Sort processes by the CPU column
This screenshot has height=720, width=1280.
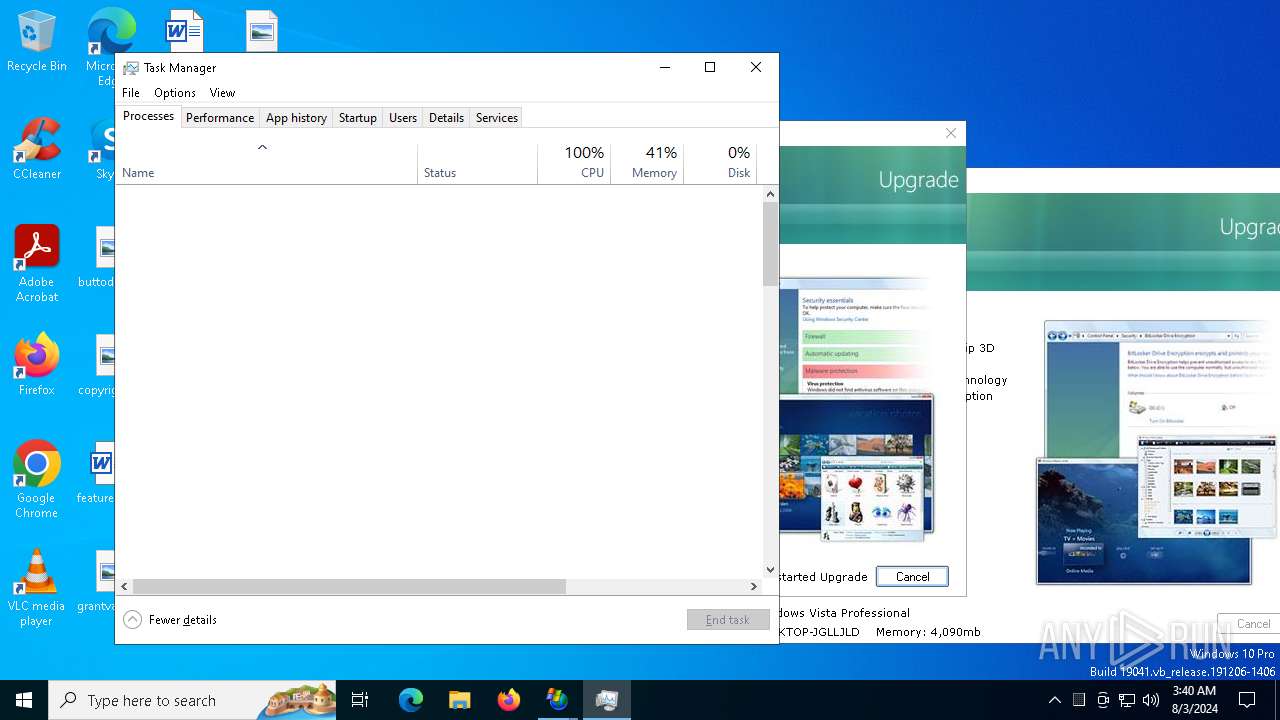pos(574,164)
